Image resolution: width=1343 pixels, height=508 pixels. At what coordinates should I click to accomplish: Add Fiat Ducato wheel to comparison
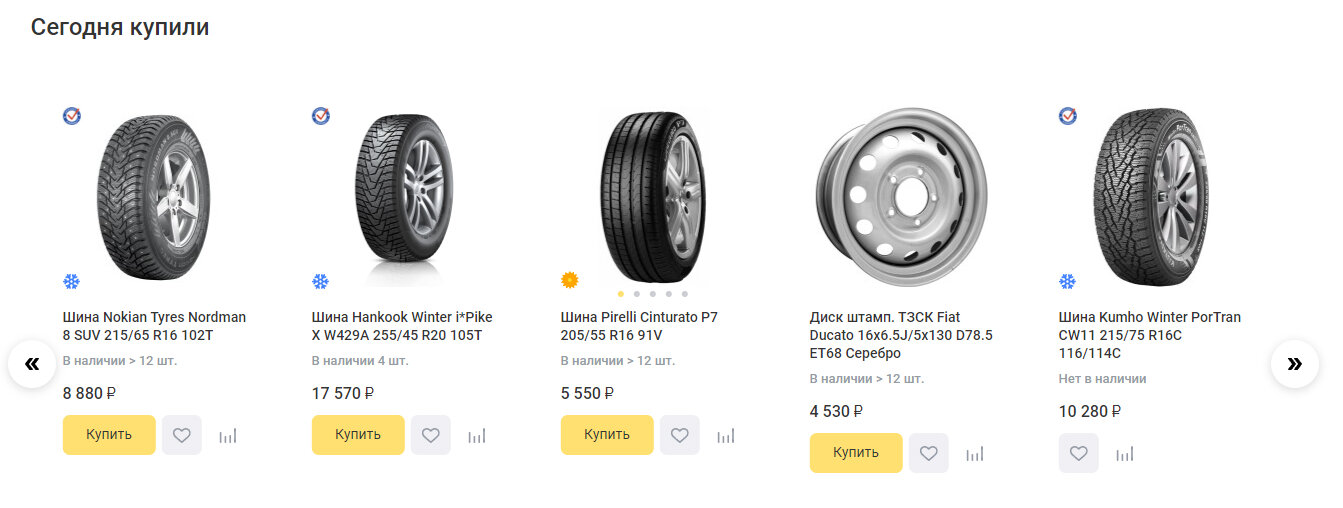[x=975, y=454]
